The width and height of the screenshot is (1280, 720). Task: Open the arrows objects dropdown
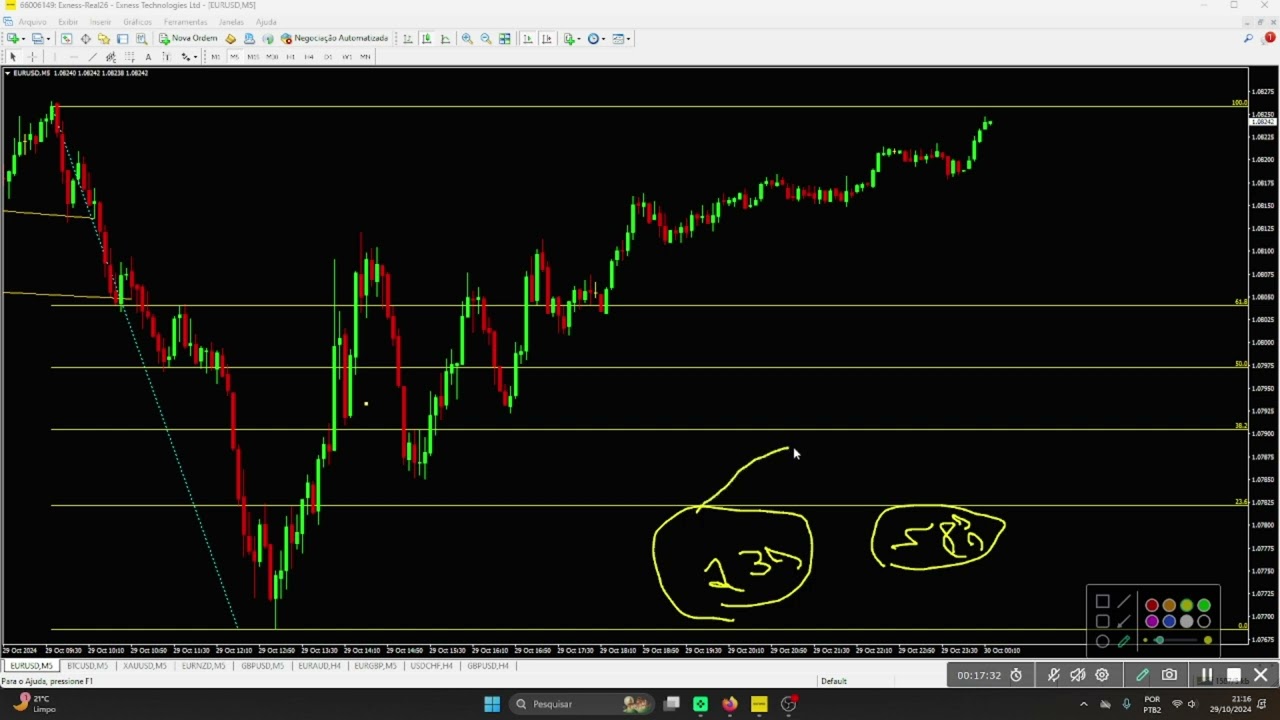coord(195,56)
